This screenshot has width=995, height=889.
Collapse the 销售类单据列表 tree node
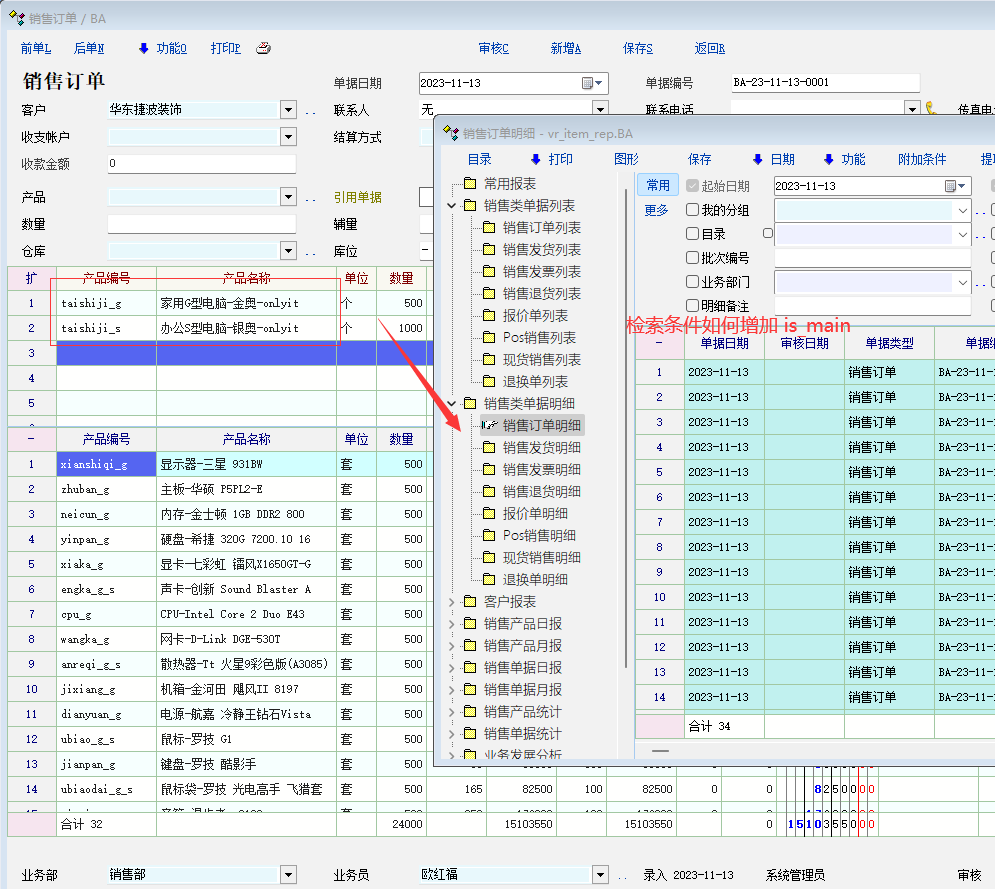[x=452, y=206]
